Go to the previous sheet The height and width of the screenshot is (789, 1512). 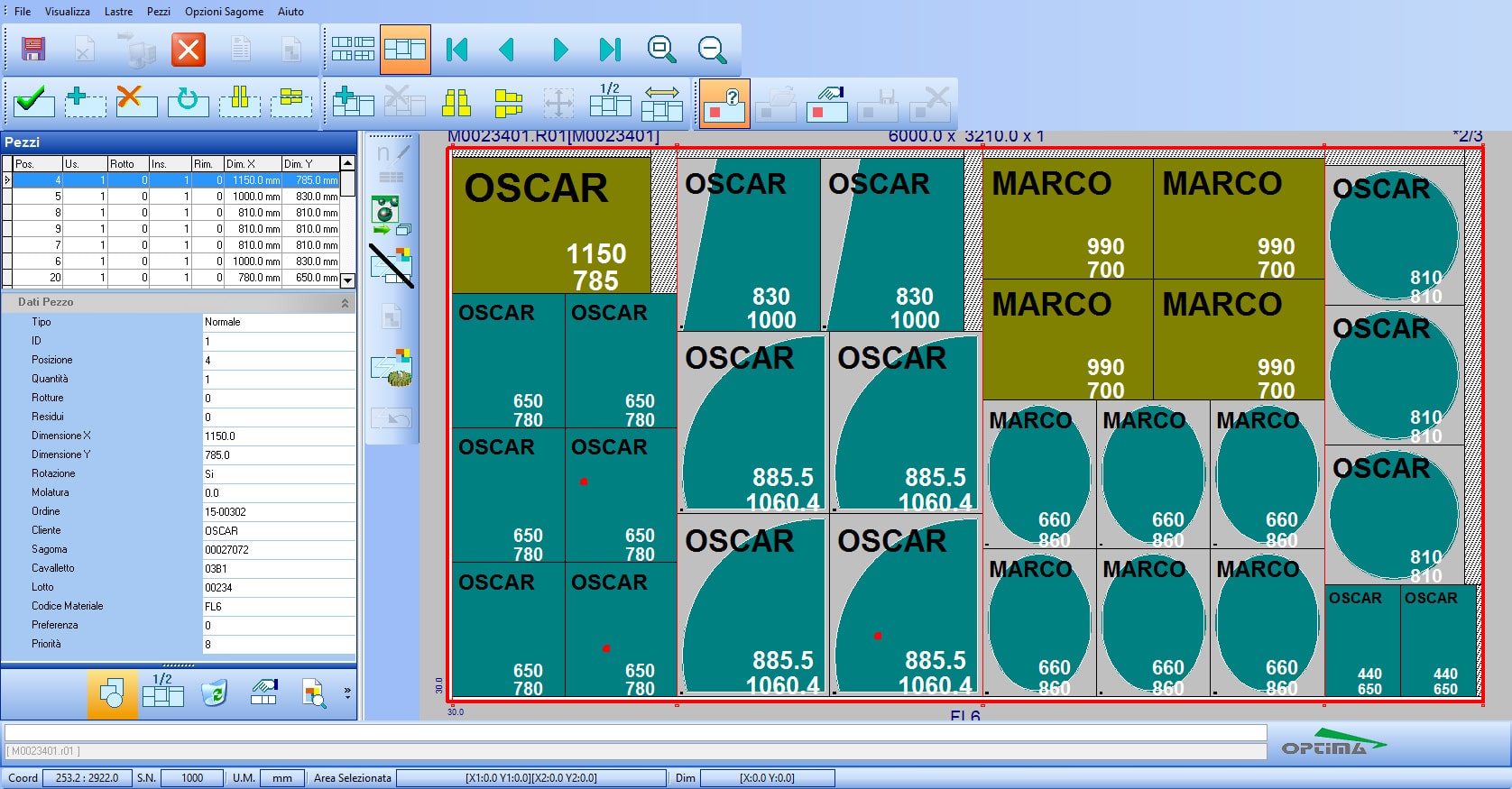507,50
